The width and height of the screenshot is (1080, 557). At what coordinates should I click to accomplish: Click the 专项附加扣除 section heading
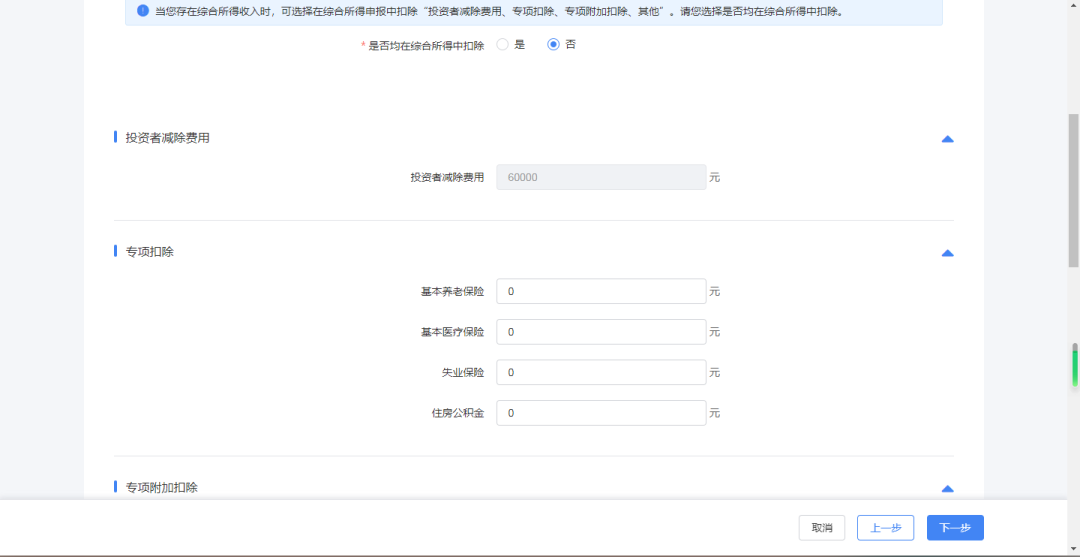pos(161,487)
